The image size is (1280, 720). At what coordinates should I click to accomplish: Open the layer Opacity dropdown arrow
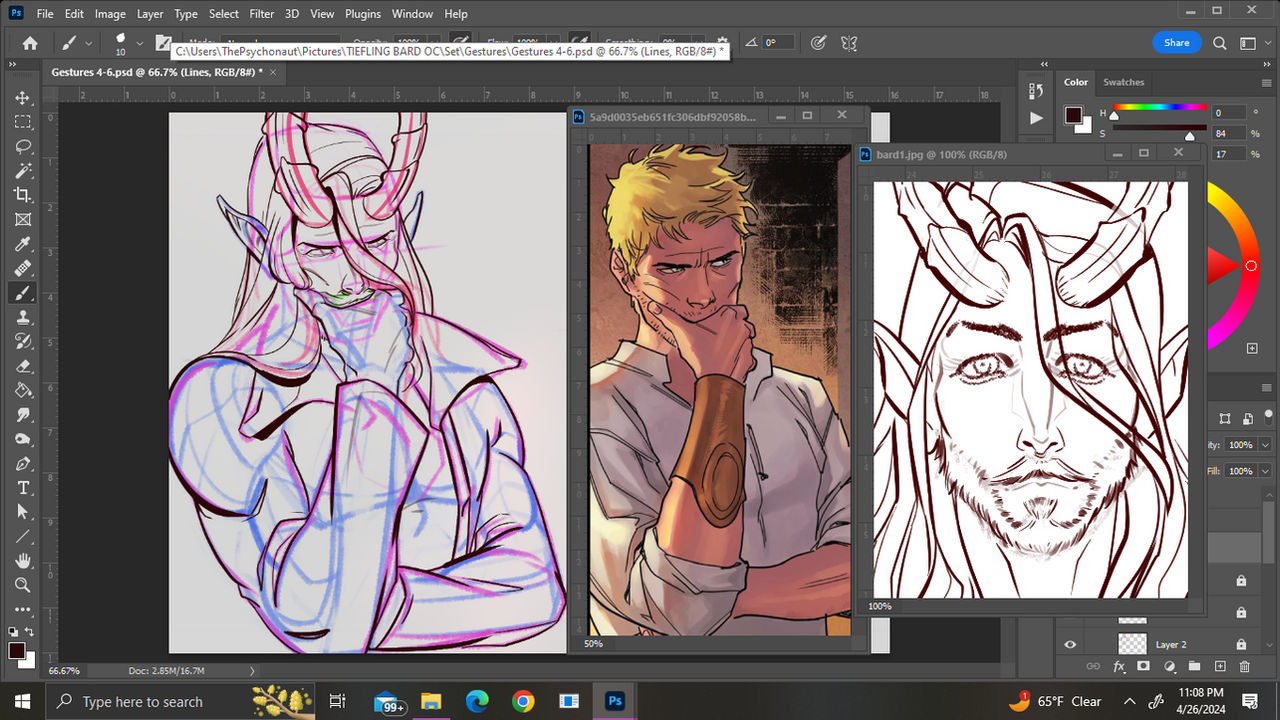[1265, 445]
